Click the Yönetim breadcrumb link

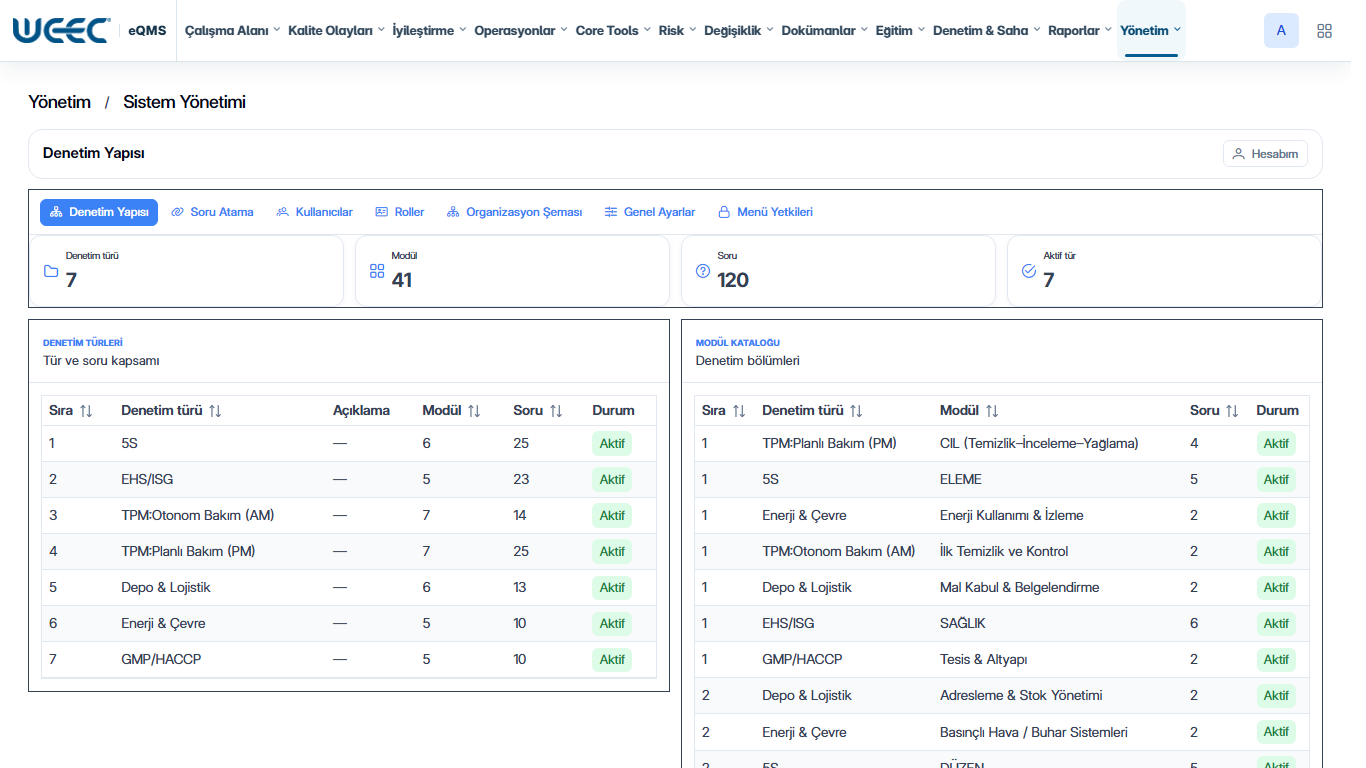tap(59, 102)
